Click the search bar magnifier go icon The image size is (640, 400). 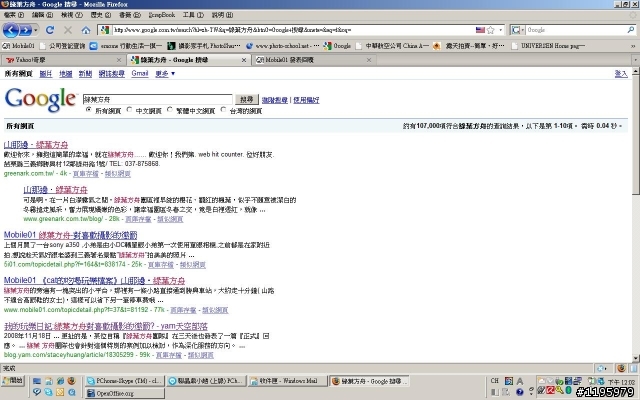(x=631, y=30)
